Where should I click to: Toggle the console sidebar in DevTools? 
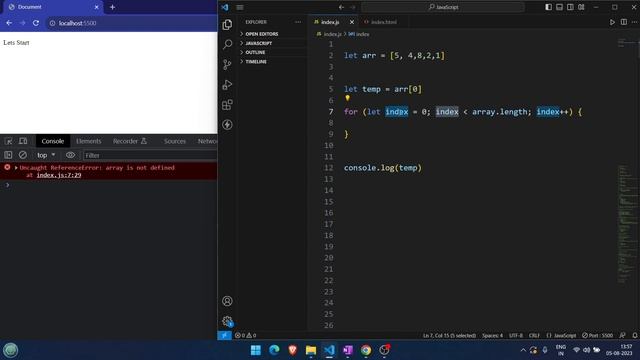coord(8,155)
